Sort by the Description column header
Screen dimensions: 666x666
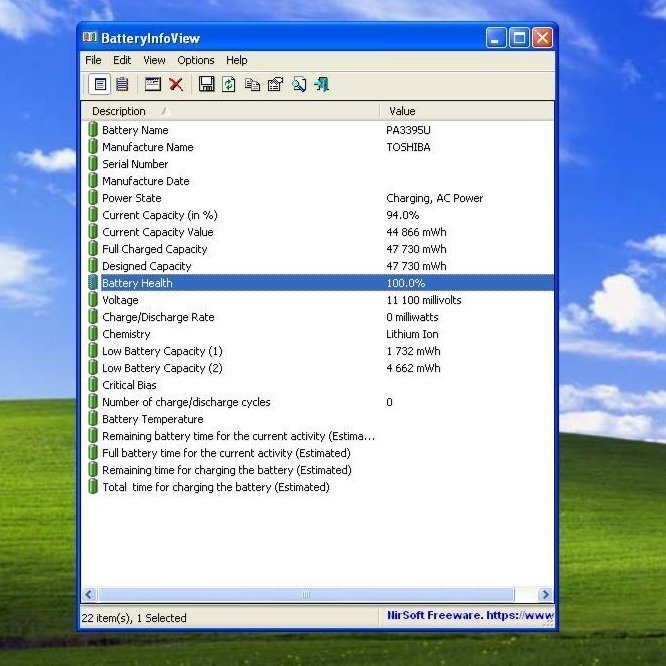point(230,111)
